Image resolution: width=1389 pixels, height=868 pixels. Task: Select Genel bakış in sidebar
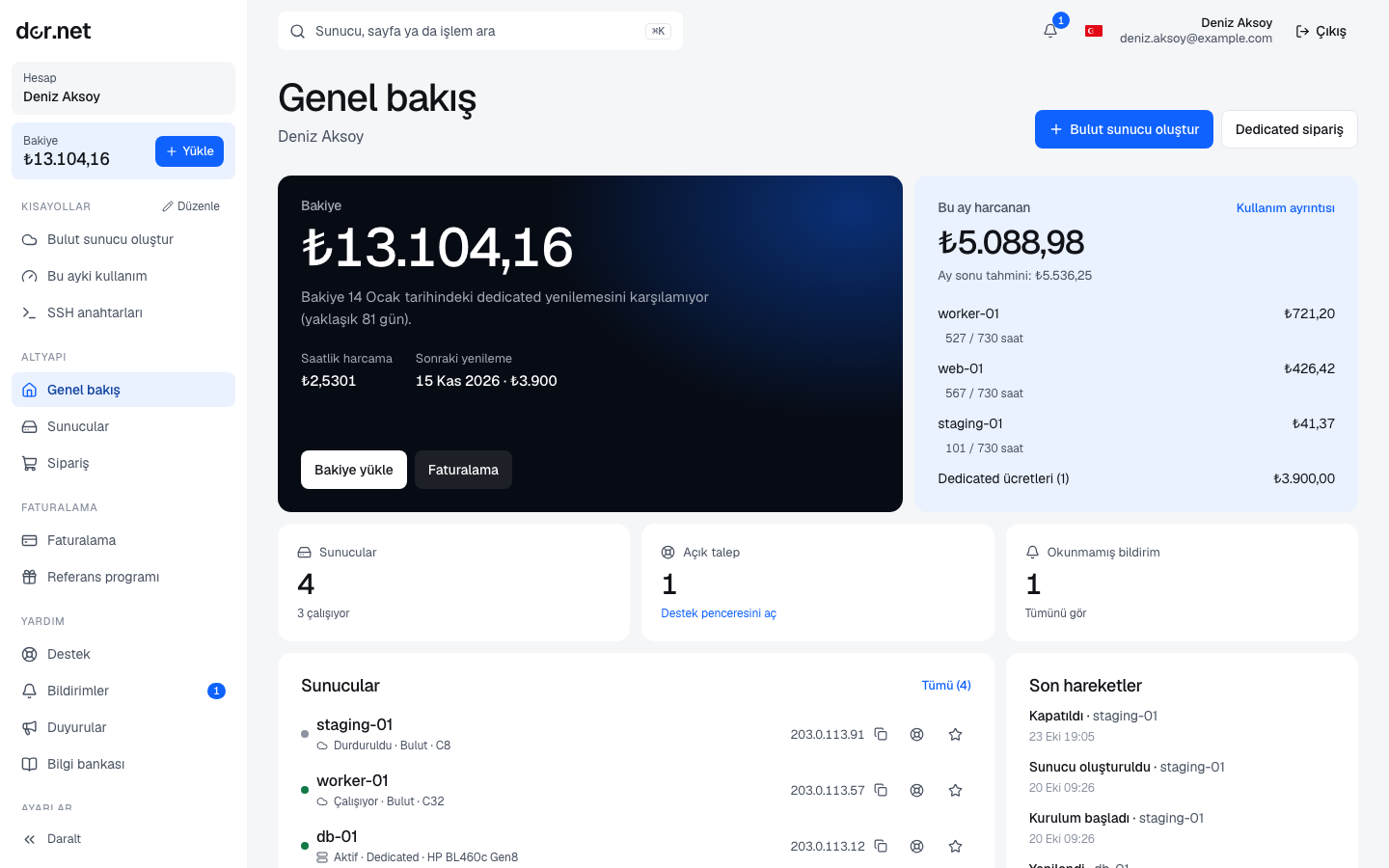(123, 390)
